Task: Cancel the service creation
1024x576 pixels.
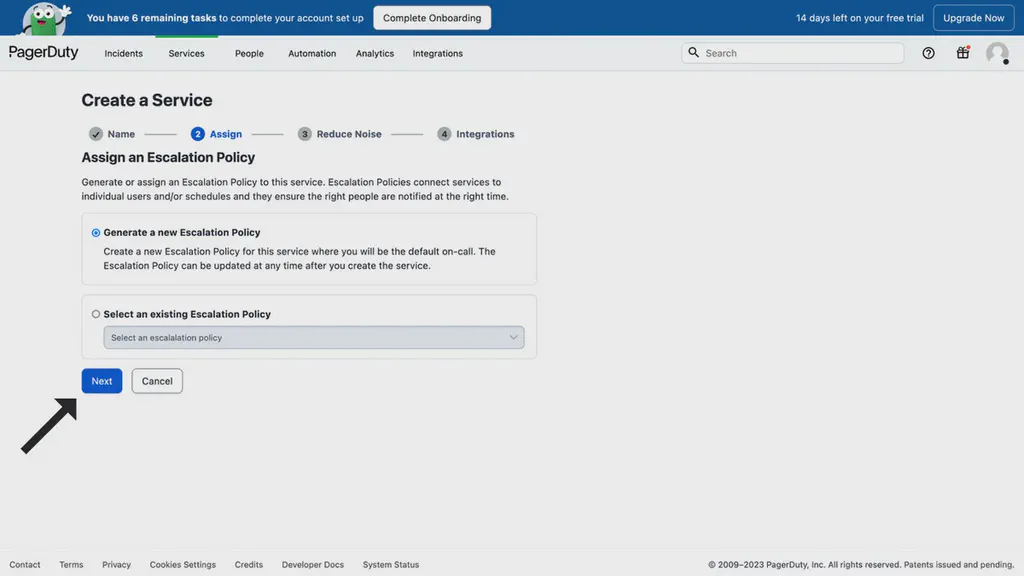Action: 156,381
